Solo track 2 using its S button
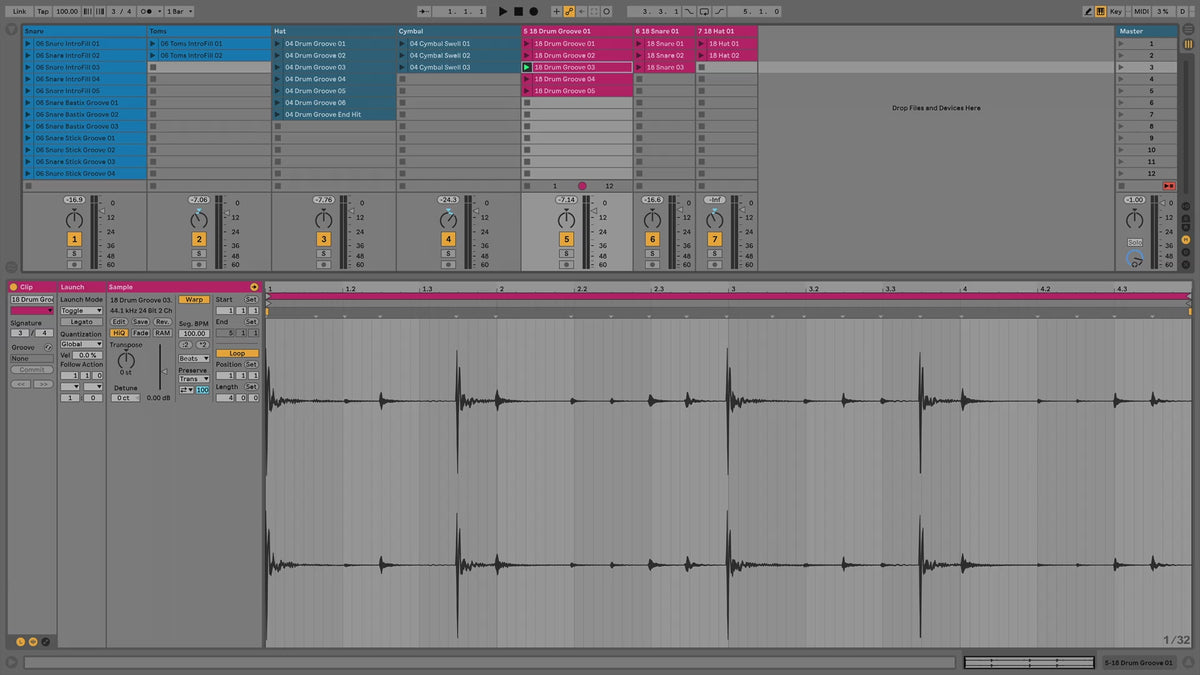The height and width of the screenshot is (675, 1200). pyautogui.click(x=199, y=254)
